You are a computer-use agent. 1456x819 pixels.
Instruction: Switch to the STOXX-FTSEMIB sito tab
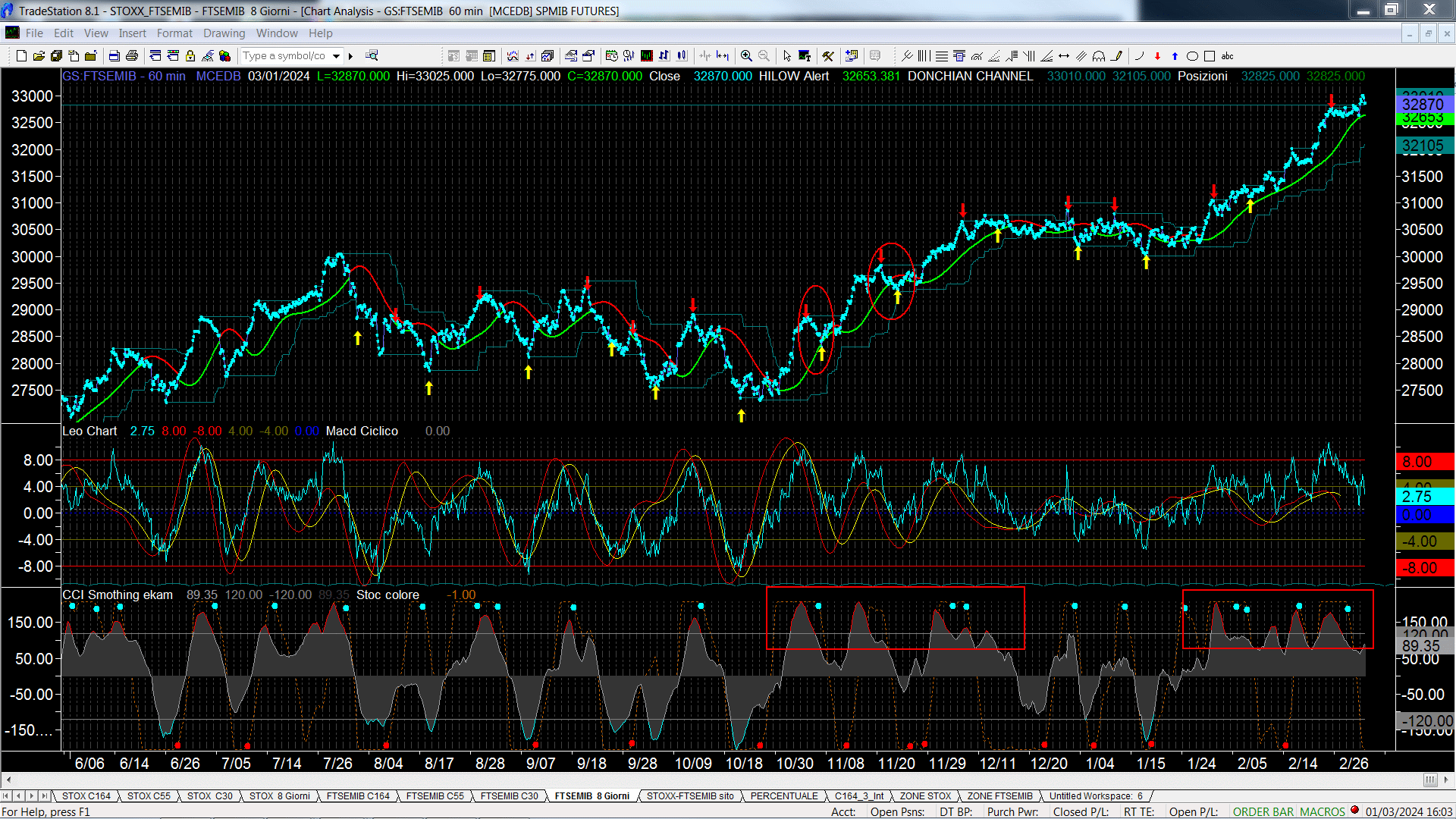(690, 795)
